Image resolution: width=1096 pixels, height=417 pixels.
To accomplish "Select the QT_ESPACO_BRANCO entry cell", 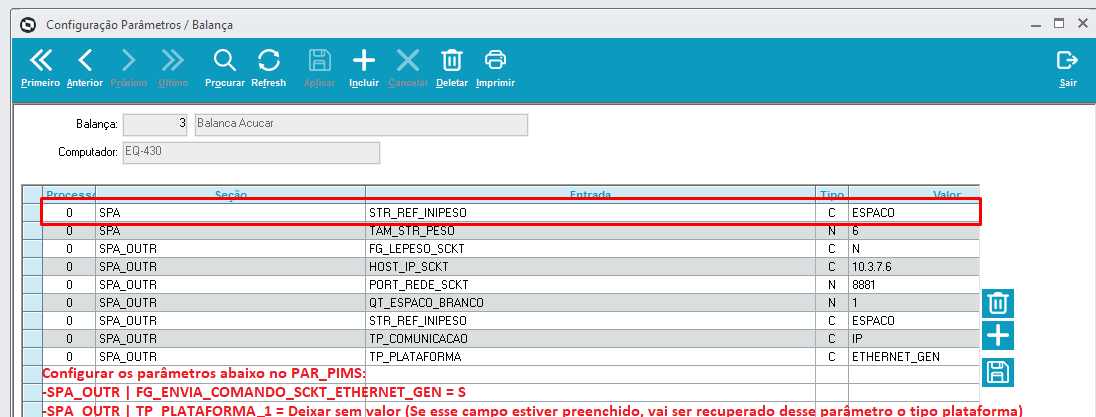I will (x=591, y=302).
